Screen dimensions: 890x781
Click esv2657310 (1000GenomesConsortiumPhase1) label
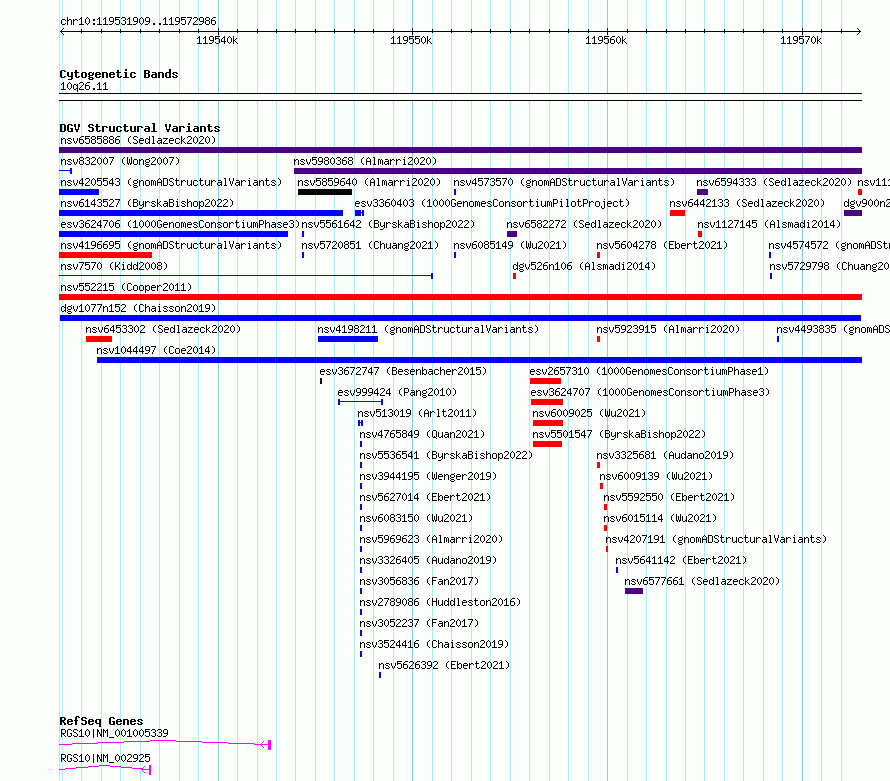click(649, 371)
